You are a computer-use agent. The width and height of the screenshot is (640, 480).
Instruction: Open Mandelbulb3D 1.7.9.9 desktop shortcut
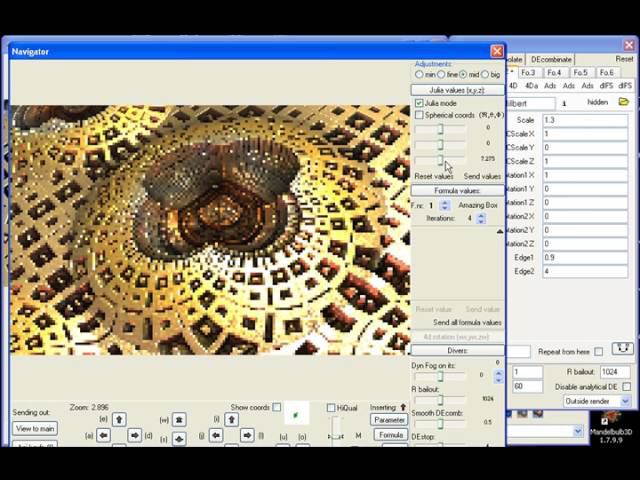(611, 428)
